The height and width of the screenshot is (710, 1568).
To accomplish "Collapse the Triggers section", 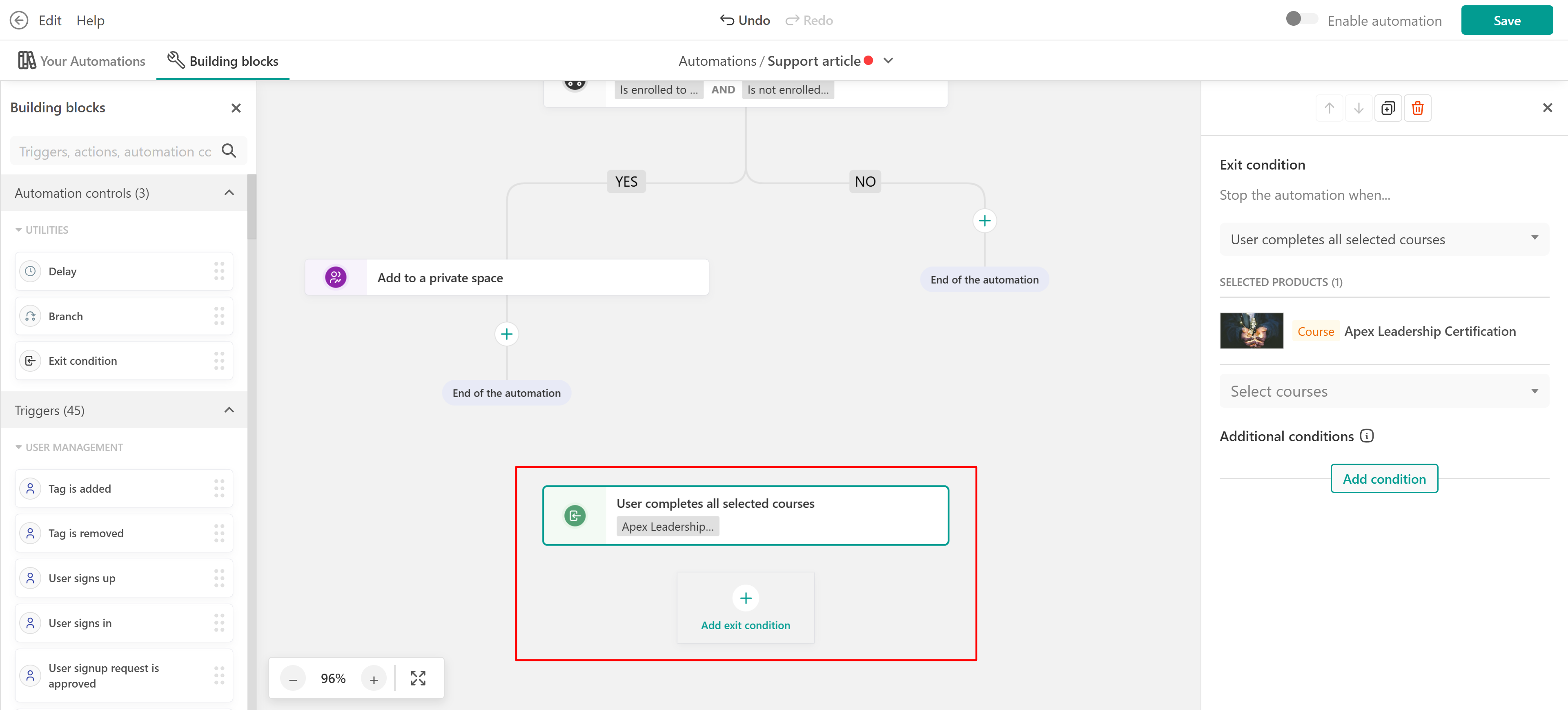I will 229,411.
